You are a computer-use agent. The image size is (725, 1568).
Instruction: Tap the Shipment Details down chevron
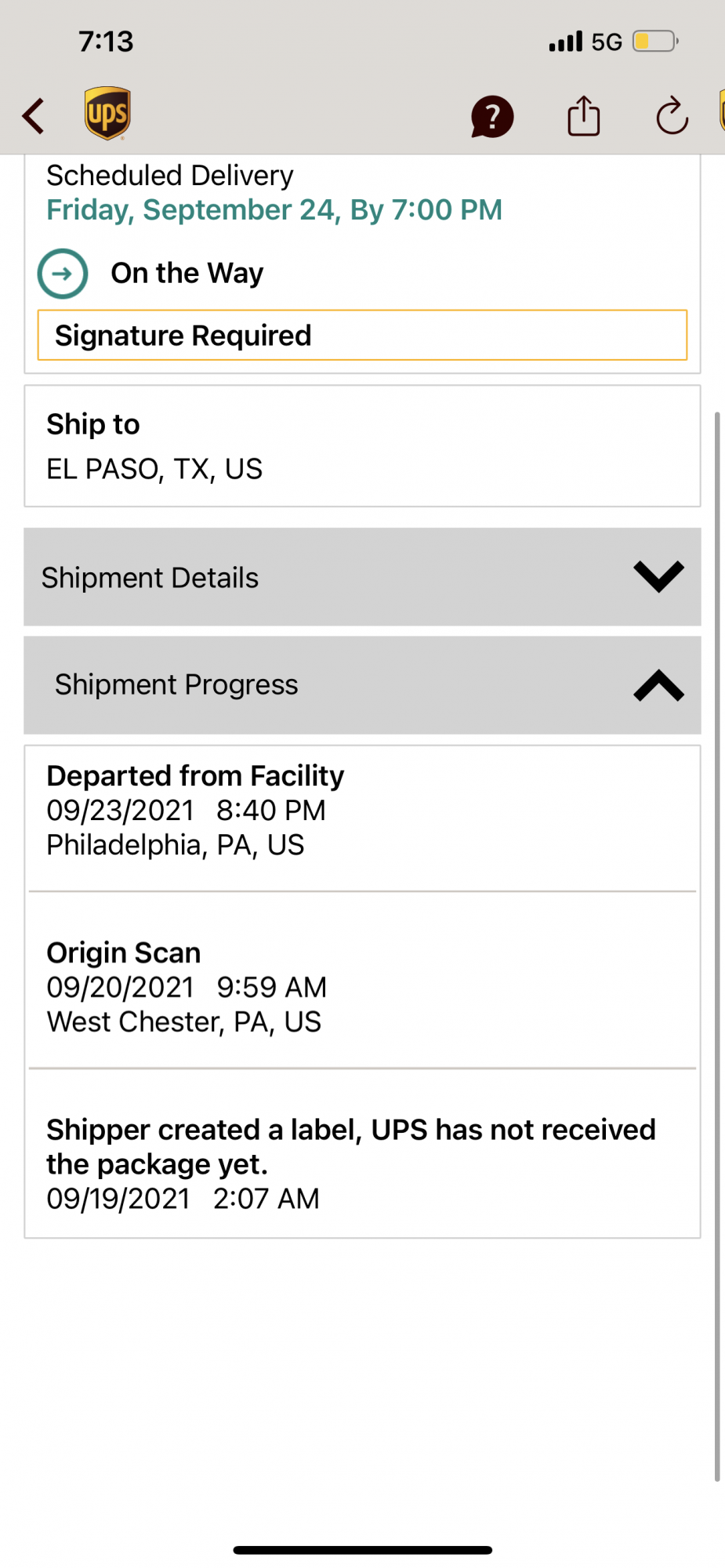[x=658, y=577]
